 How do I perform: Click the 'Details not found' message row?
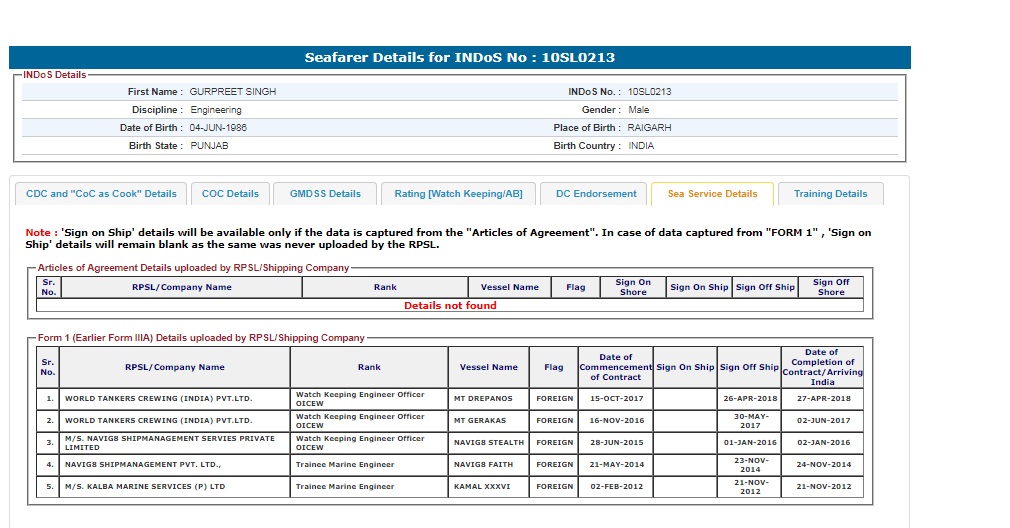pos(449,306)
